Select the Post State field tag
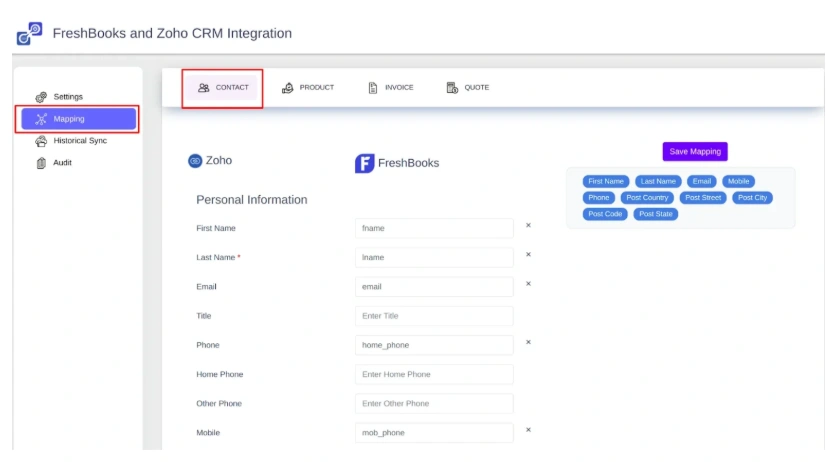 pos(655,214)
